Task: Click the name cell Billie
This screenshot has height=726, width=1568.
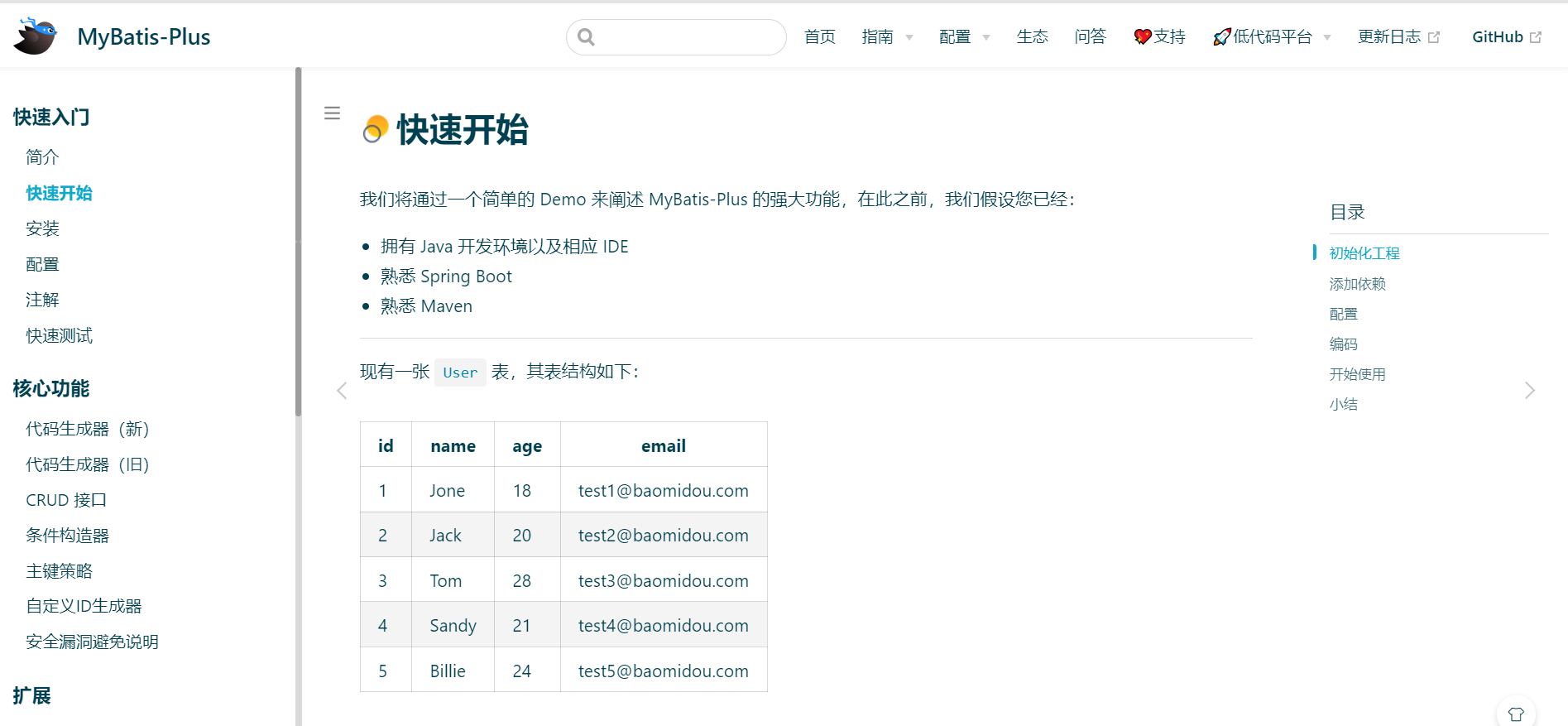Action: click(x=453, y=671)
